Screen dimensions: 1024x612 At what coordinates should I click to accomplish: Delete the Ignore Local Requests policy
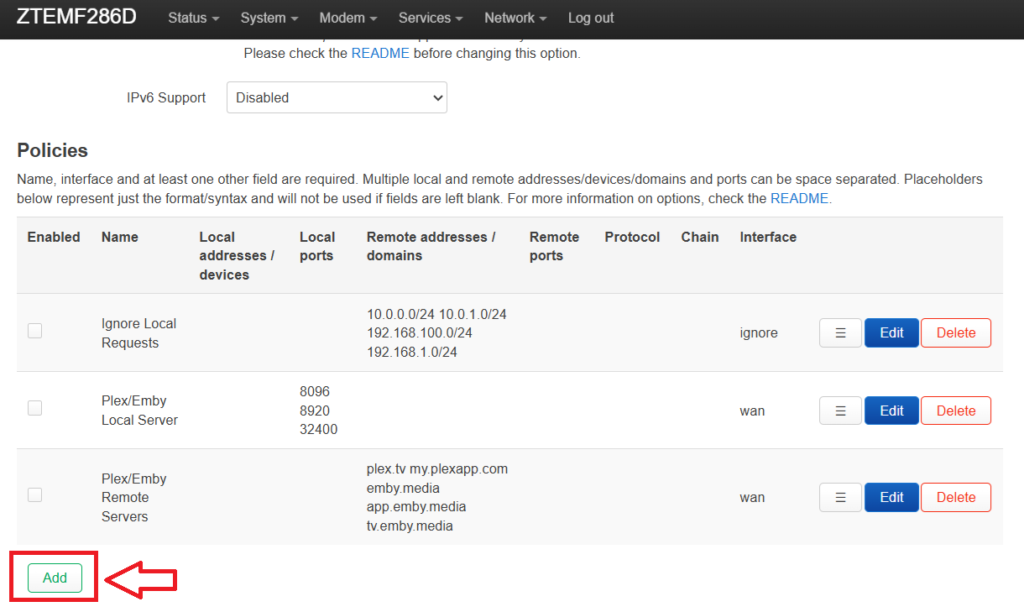tap(955, 333)
